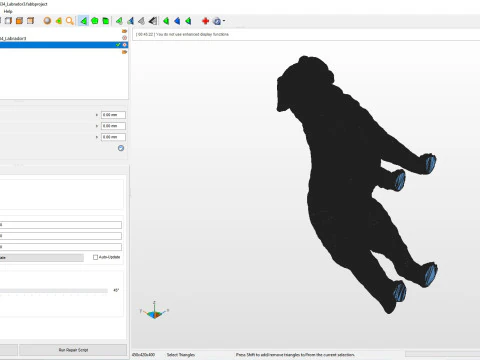Click the first wide text field above the Update button

(x=61, y=225)
